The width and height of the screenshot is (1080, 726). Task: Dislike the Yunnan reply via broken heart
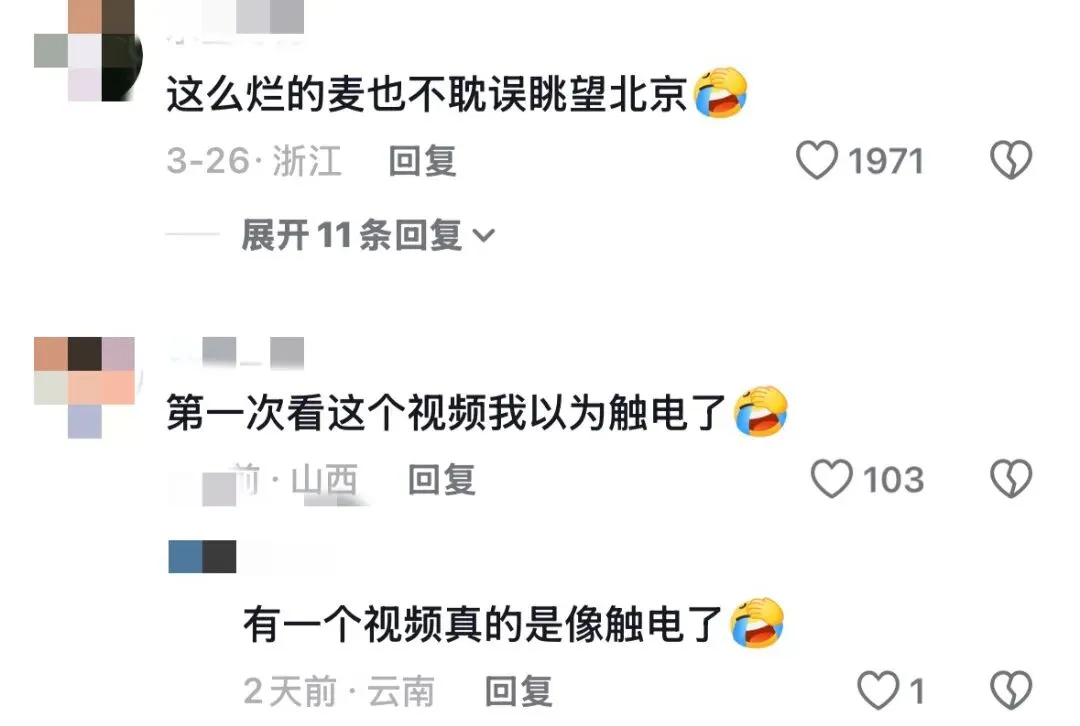point(1010,690)
